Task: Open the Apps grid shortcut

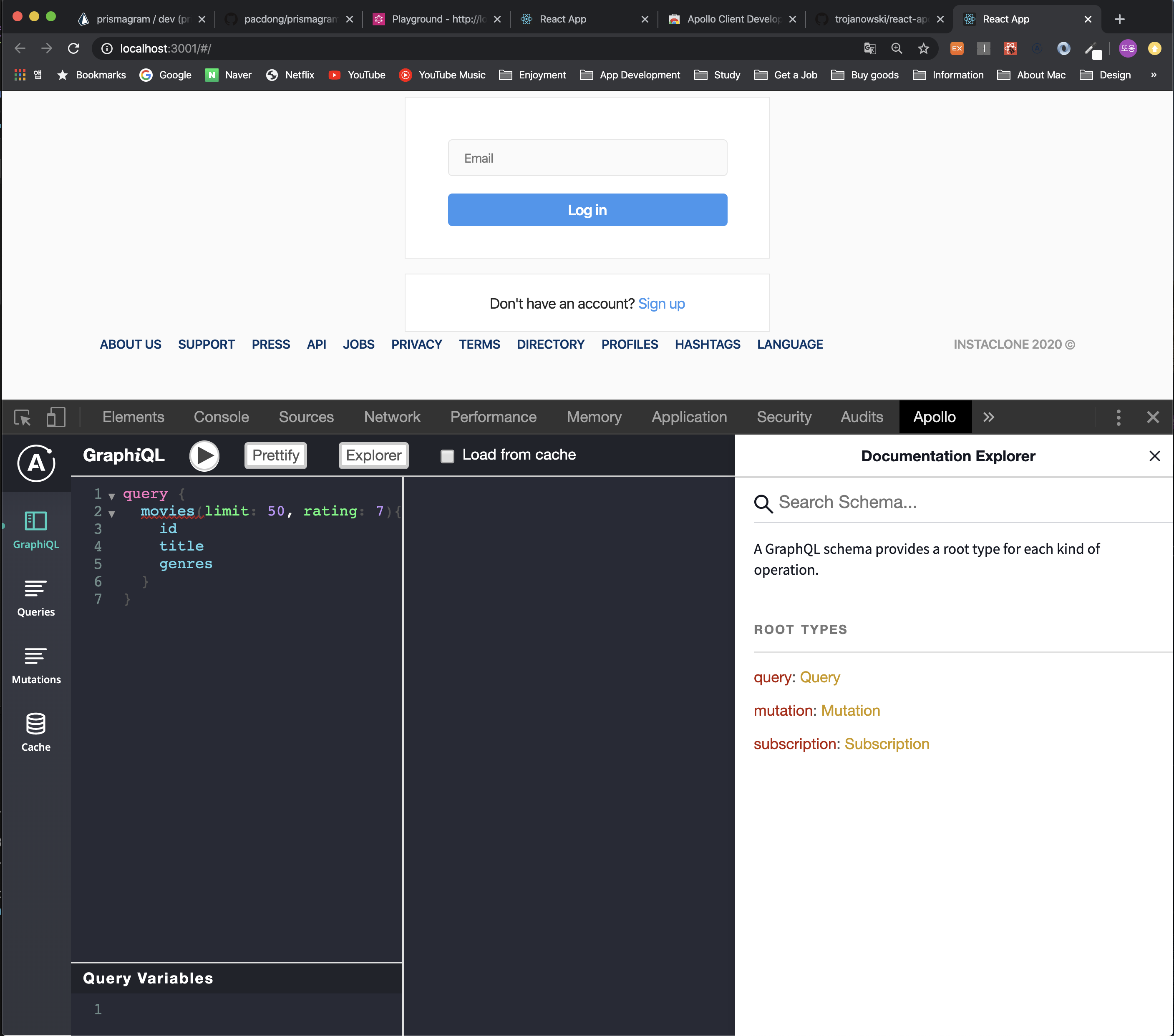Action: [20, 75]
